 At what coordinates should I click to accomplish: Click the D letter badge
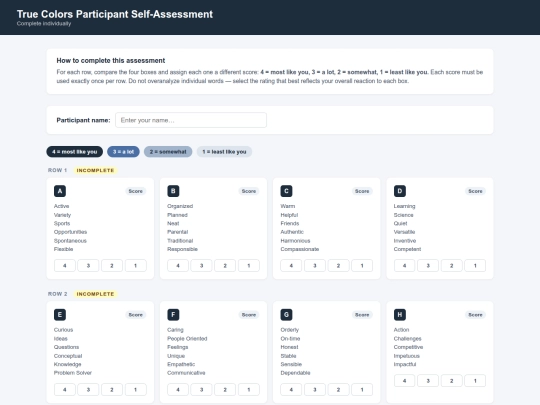click(400, 191)
